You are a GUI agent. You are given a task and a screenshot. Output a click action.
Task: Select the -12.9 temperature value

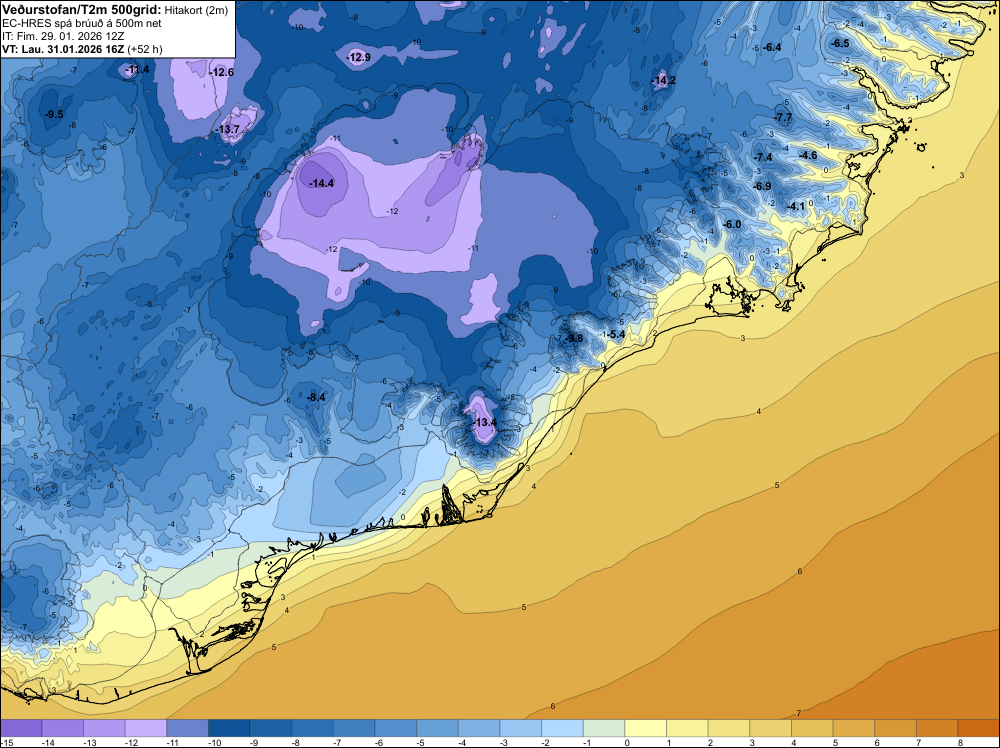(358, 57)
